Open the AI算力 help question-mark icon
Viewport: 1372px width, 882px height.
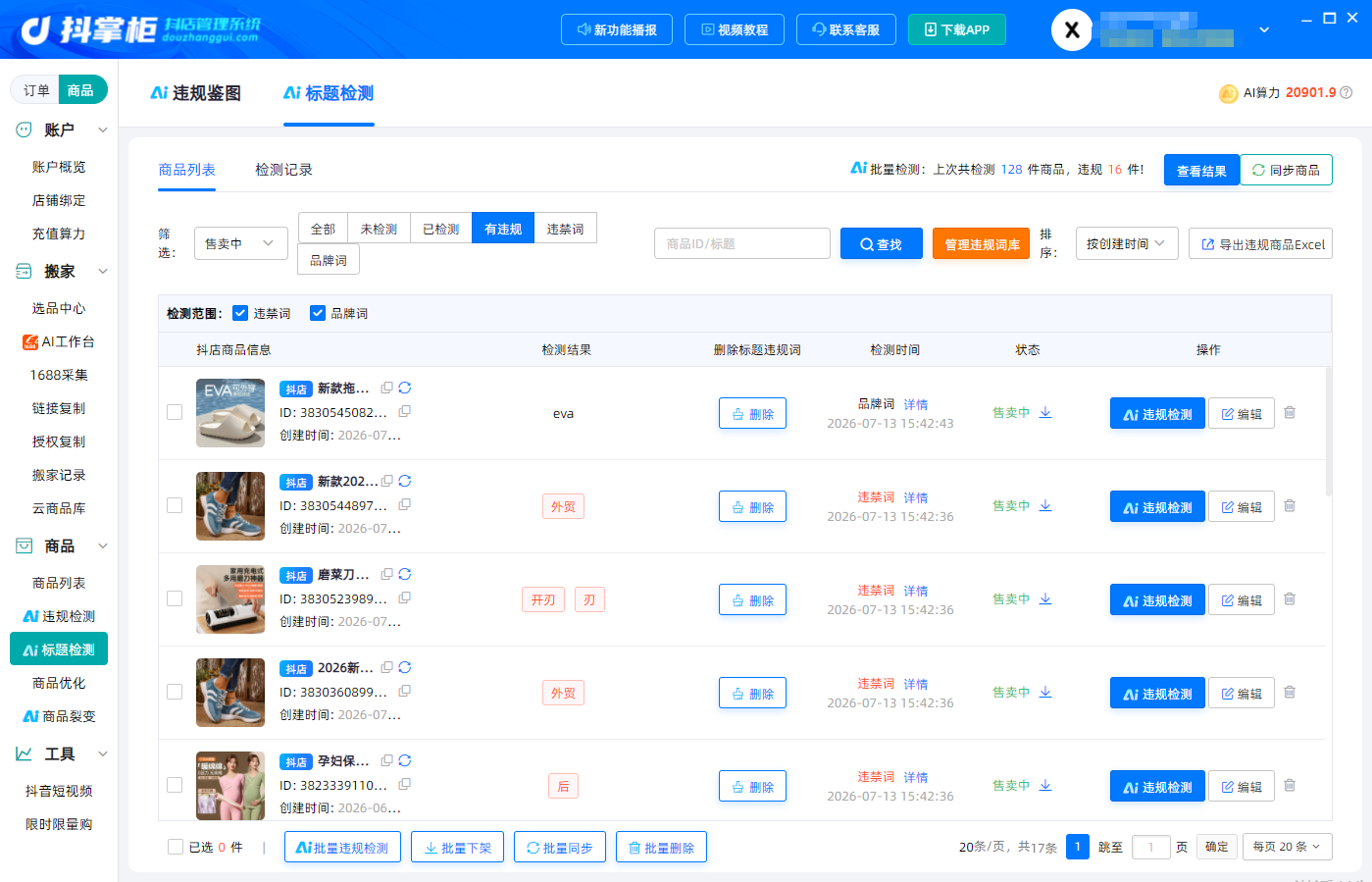1347,92
